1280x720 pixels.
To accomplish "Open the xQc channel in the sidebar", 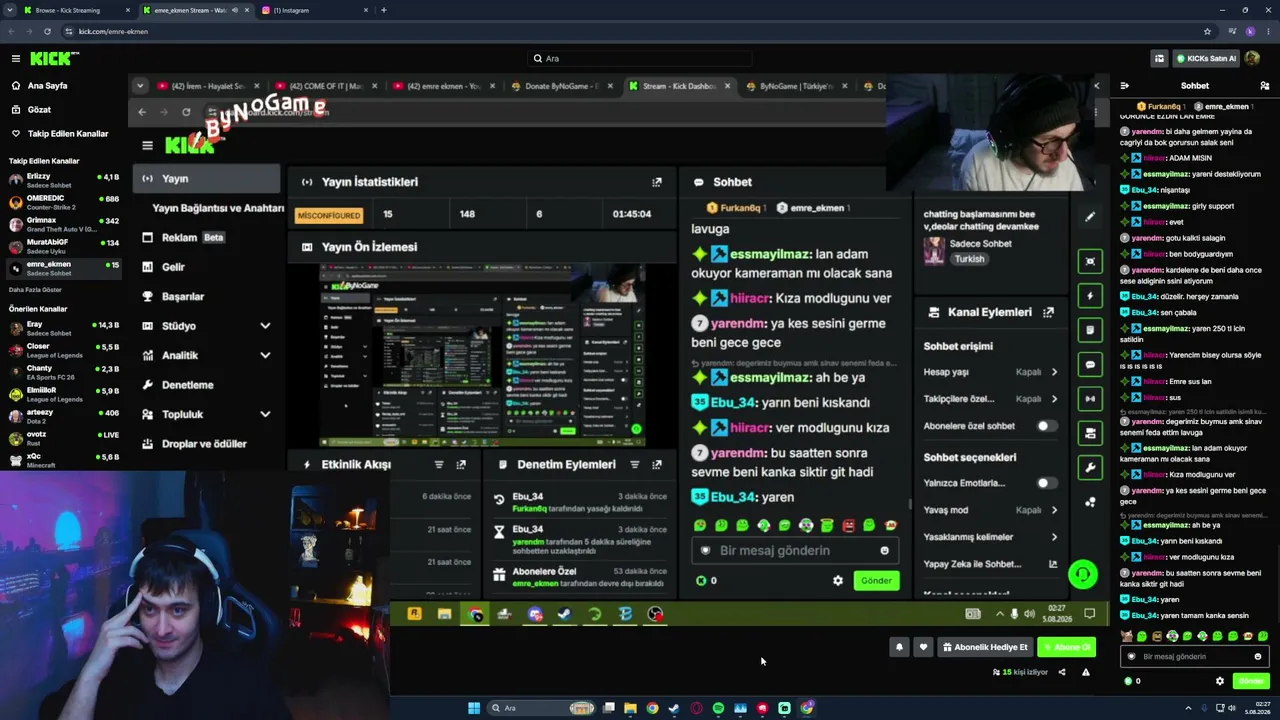I will point(63,460).
